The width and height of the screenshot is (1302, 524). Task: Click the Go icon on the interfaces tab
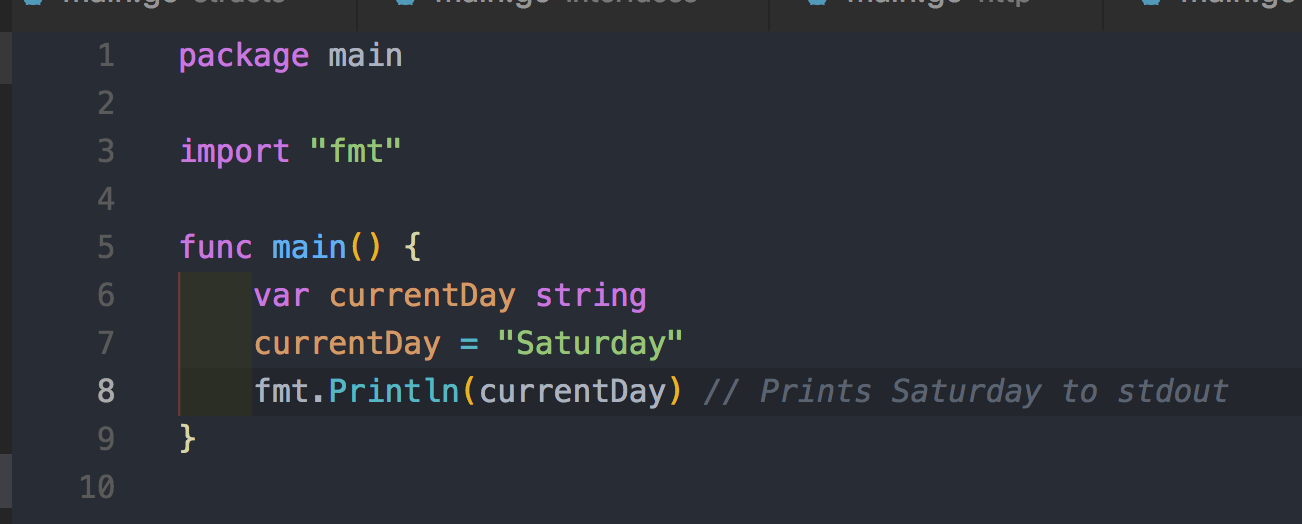404,3
